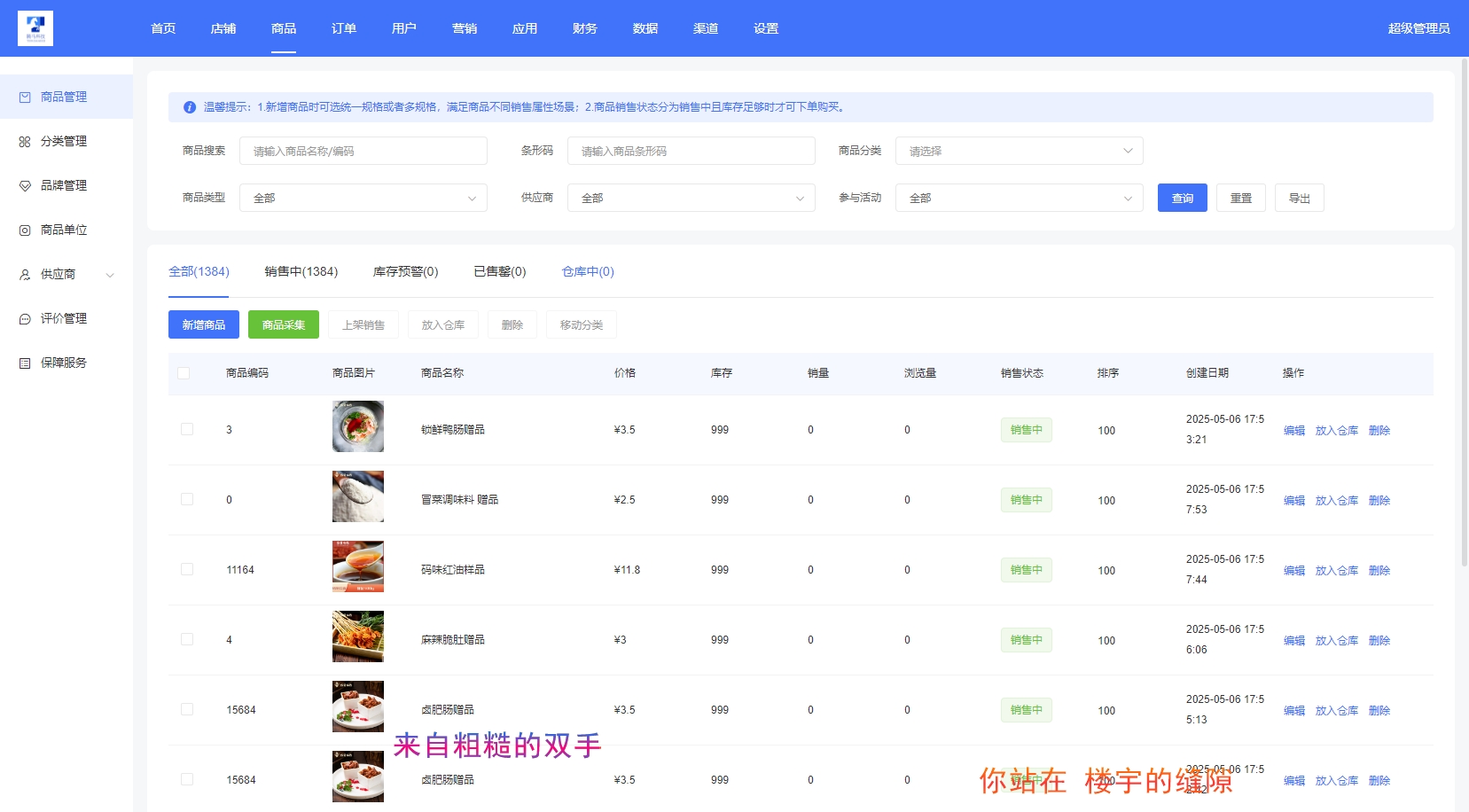This screenshot has height=812, width=1469.
Task: Click the 分类管理 sidebar icon
Action: click(x=25, y=142)
